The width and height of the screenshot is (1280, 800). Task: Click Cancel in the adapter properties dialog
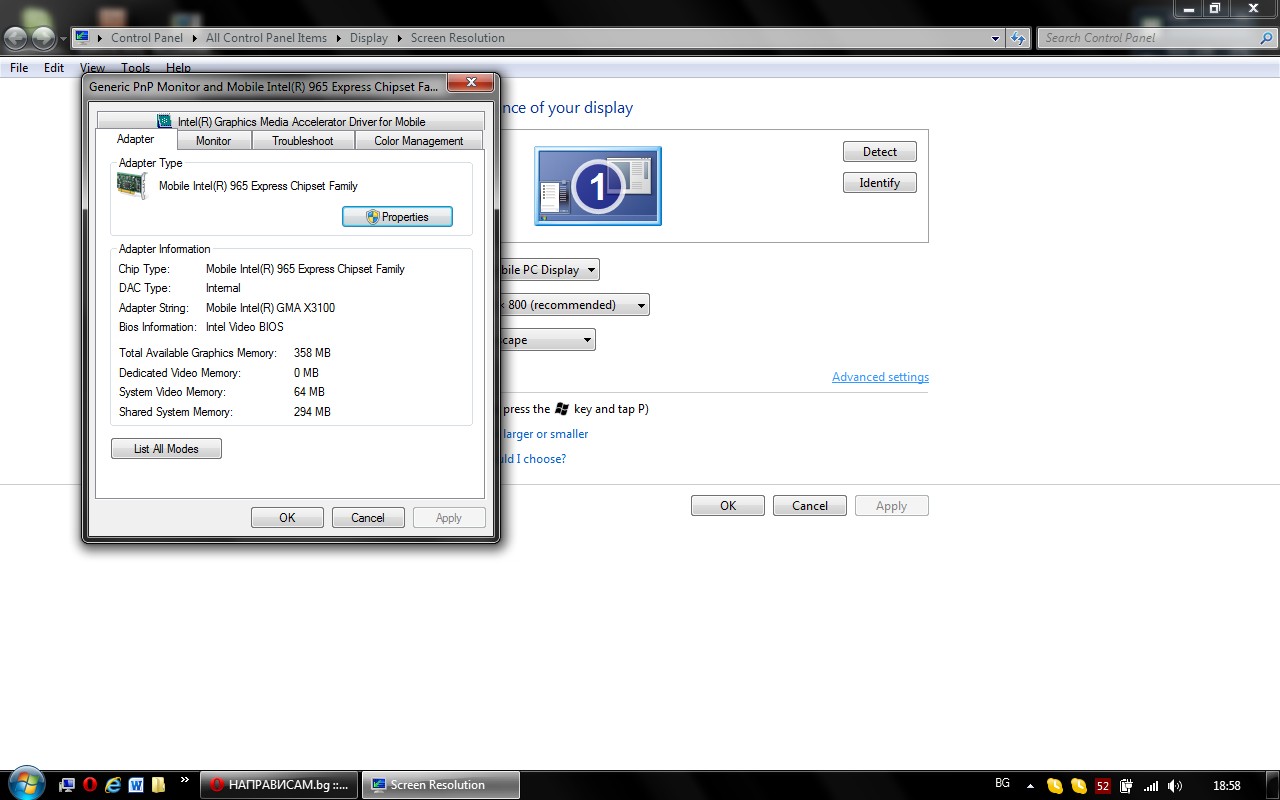click(368, 518)
